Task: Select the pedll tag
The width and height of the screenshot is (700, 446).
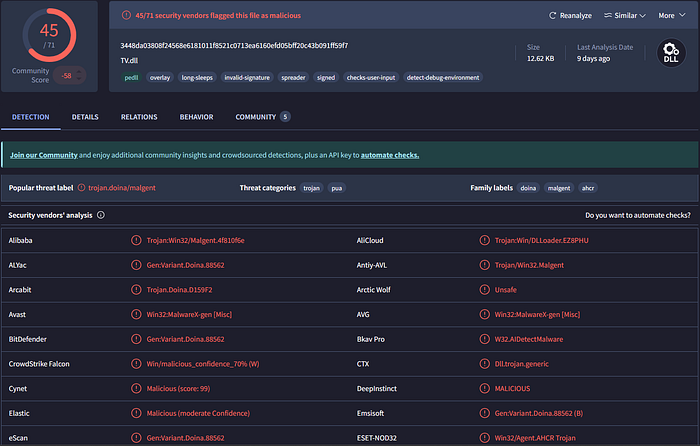Action: [131, 78]
